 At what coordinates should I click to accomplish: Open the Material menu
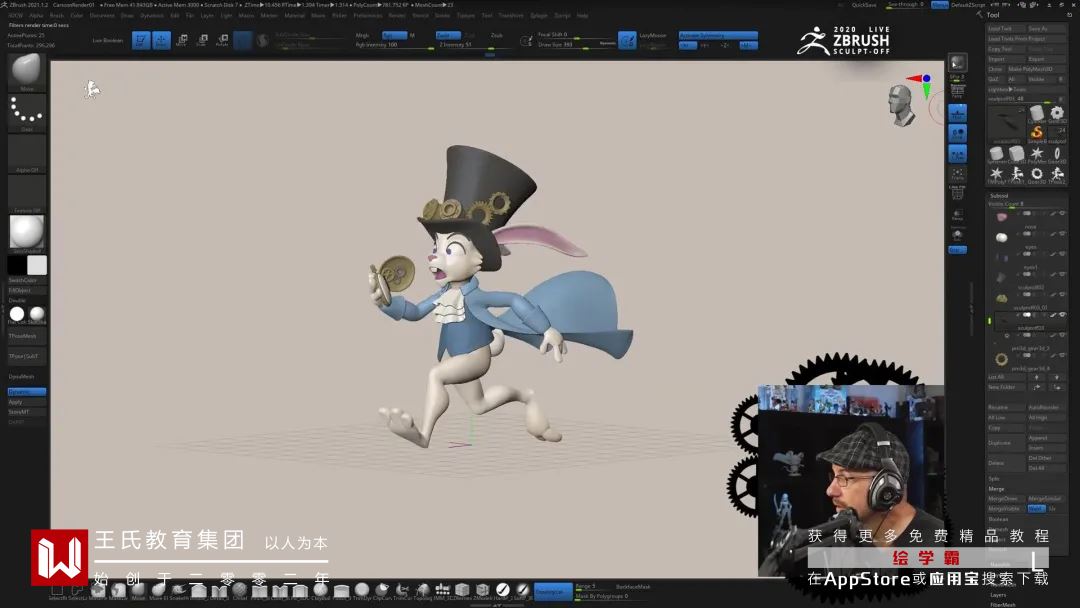[294, 15]
